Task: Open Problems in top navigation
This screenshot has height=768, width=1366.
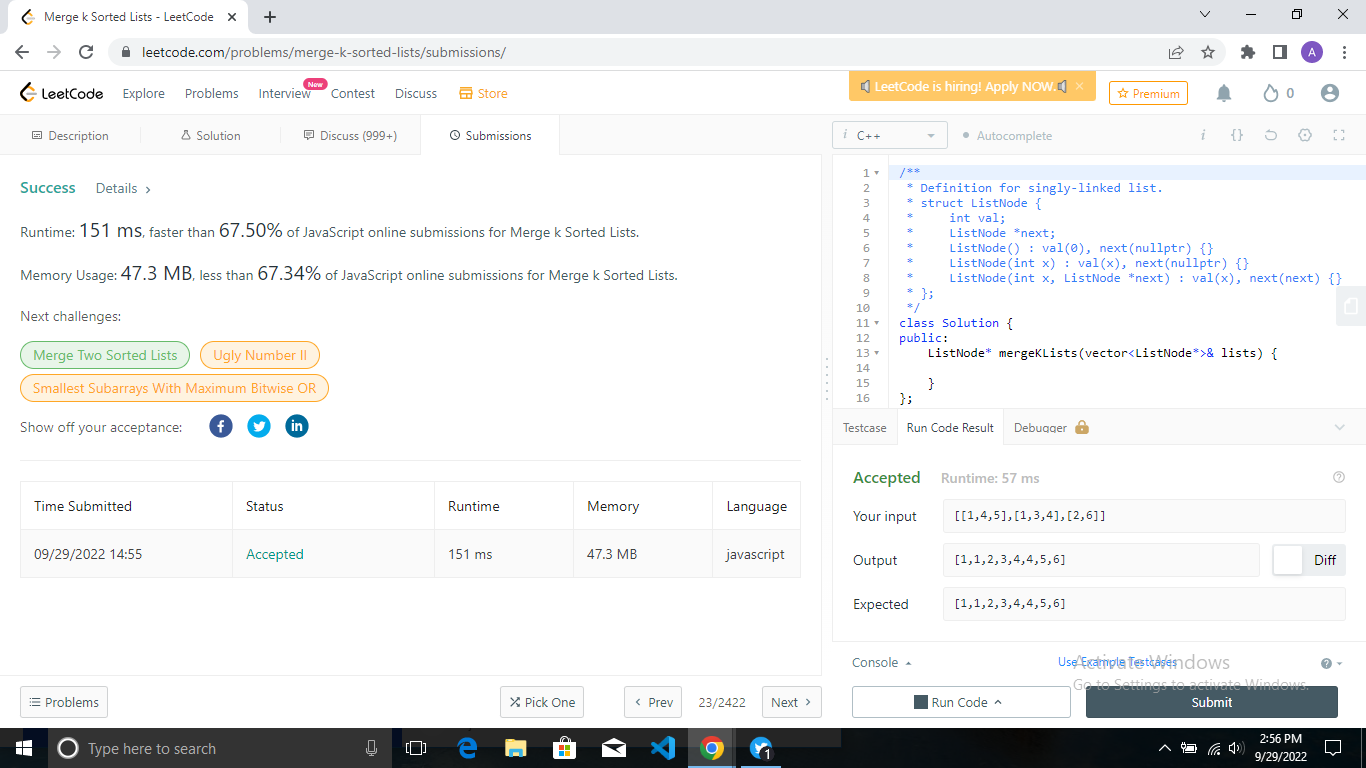Action: point(212,93)
